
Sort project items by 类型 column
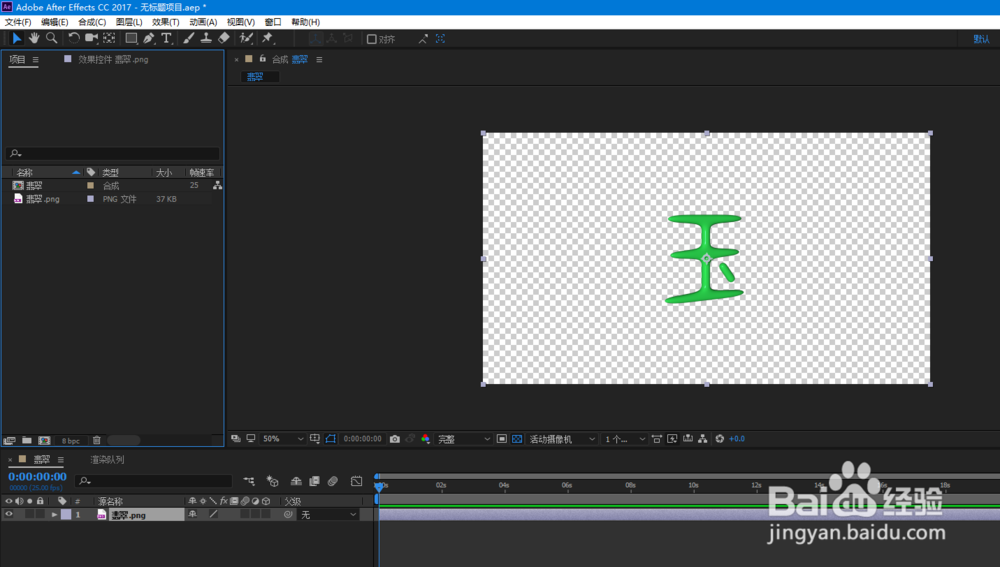coord(110,172)
